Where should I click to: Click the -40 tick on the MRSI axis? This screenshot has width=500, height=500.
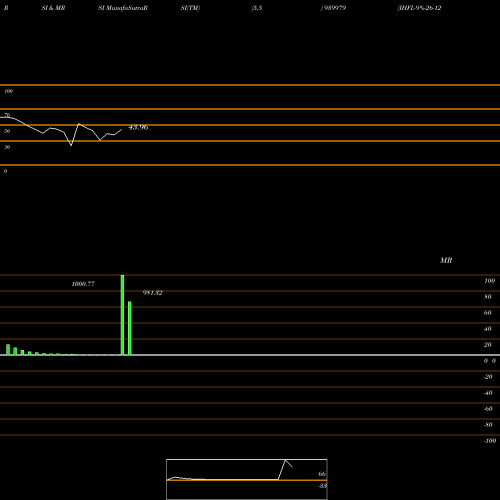pyautogui.click(x=488, y=393)
